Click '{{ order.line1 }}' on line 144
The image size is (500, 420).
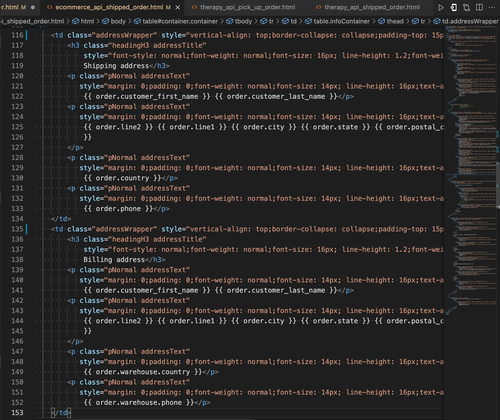[x=192, y=321]
